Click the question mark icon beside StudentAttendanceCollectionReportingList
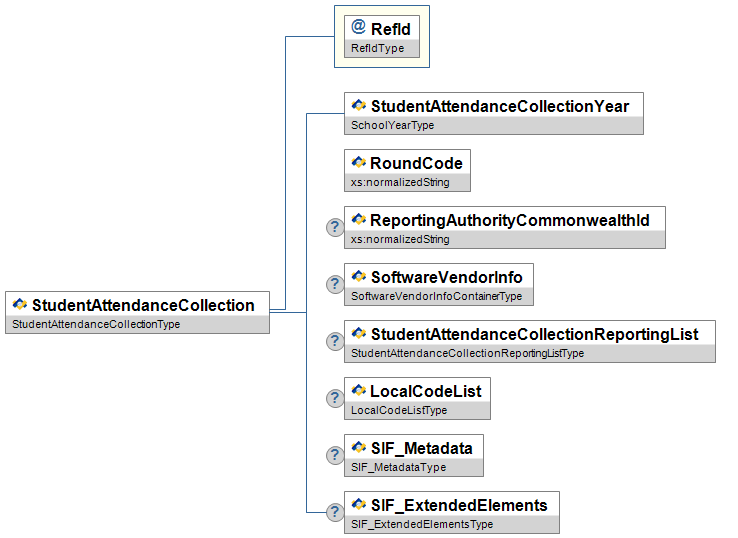The image size is (738, 538). (x=335, y=342)
